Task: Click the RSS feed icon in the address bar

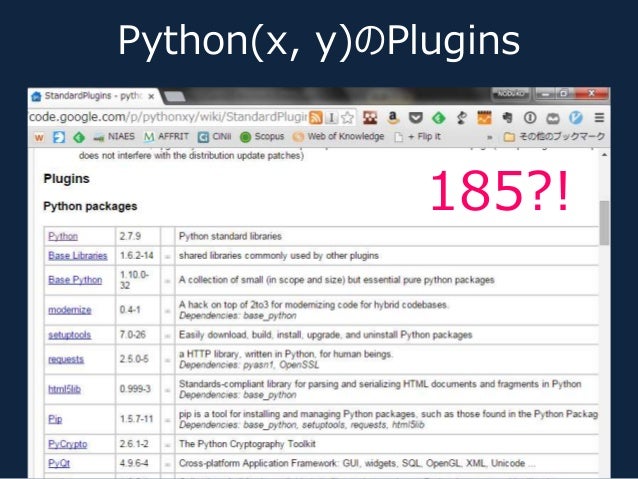Action: coord(316,118)
